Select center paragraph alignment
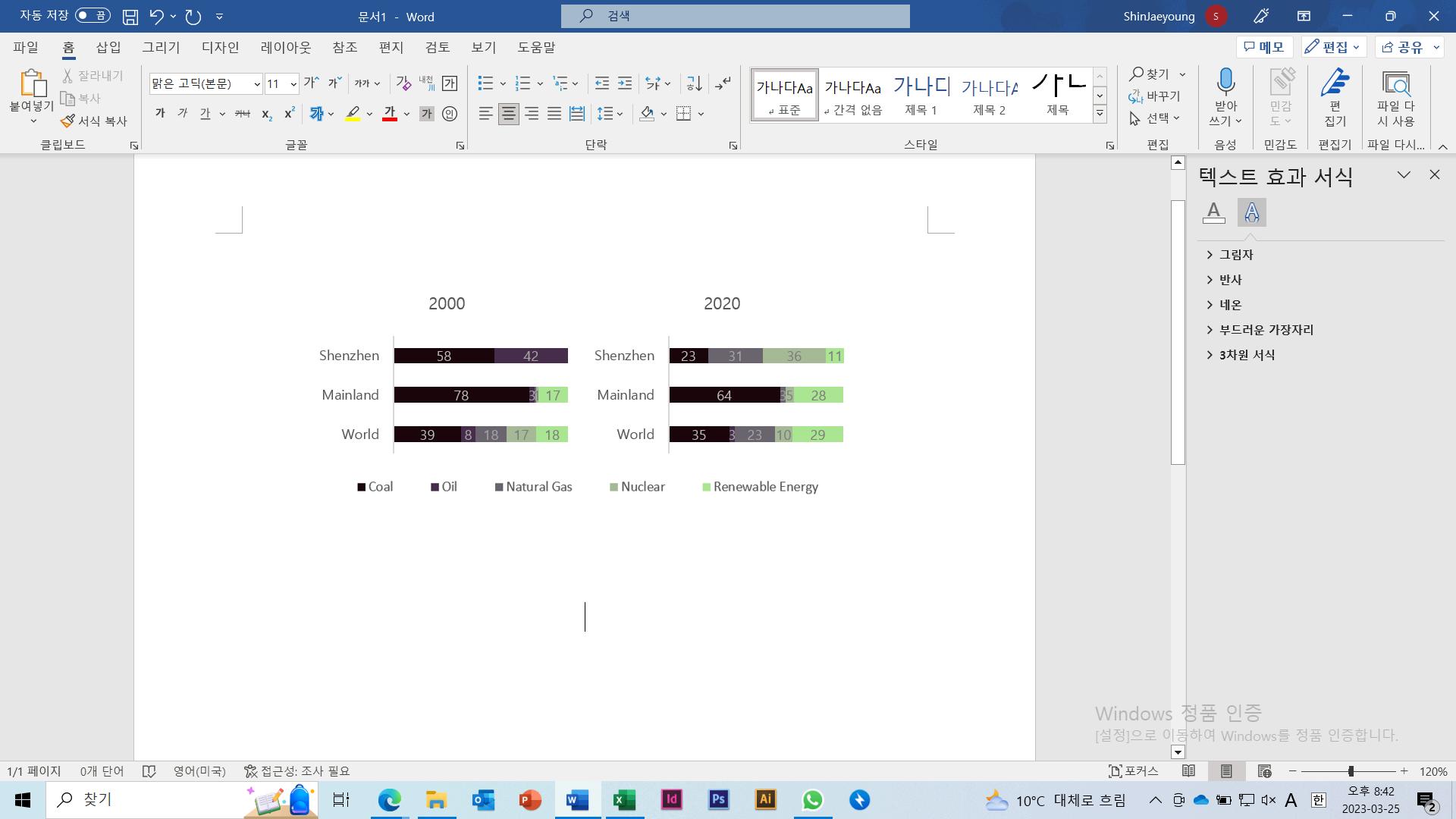 coord(509,114)
